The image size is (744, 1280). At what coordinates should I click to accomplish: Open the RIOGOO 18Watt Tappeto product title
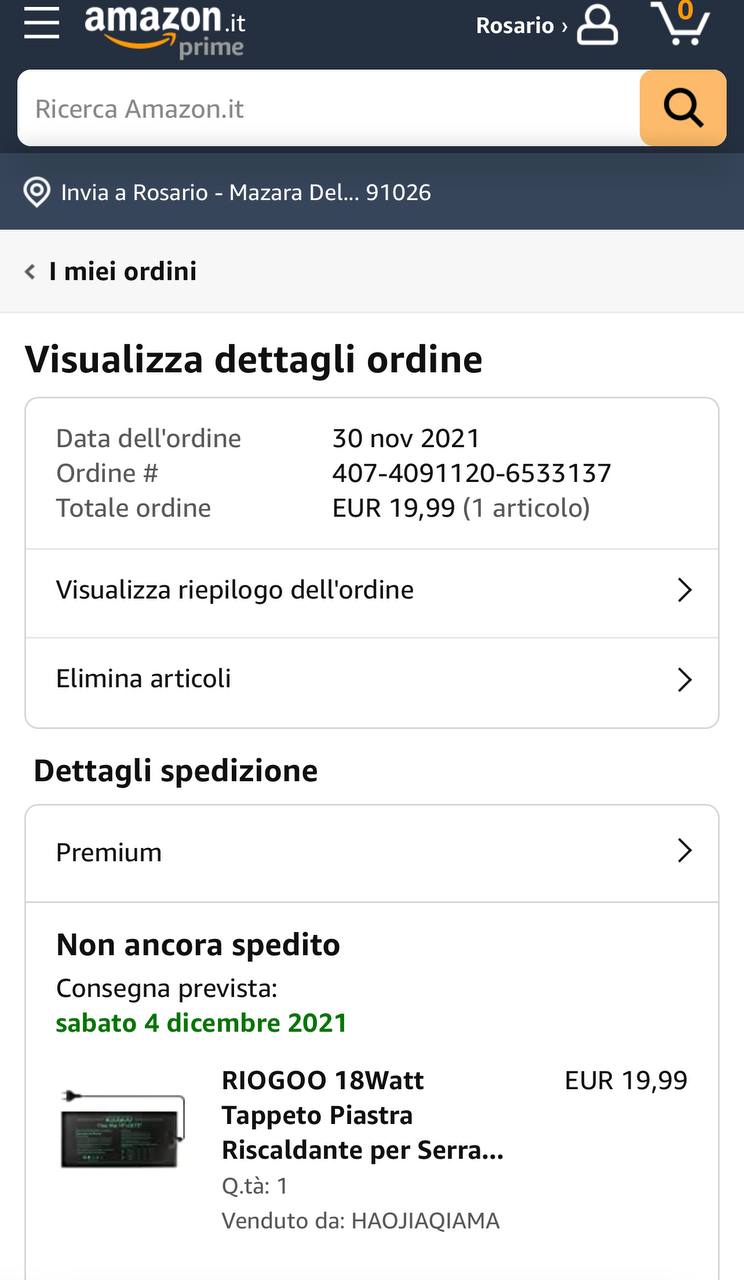pyautogui.click(x=362, y=1115)
